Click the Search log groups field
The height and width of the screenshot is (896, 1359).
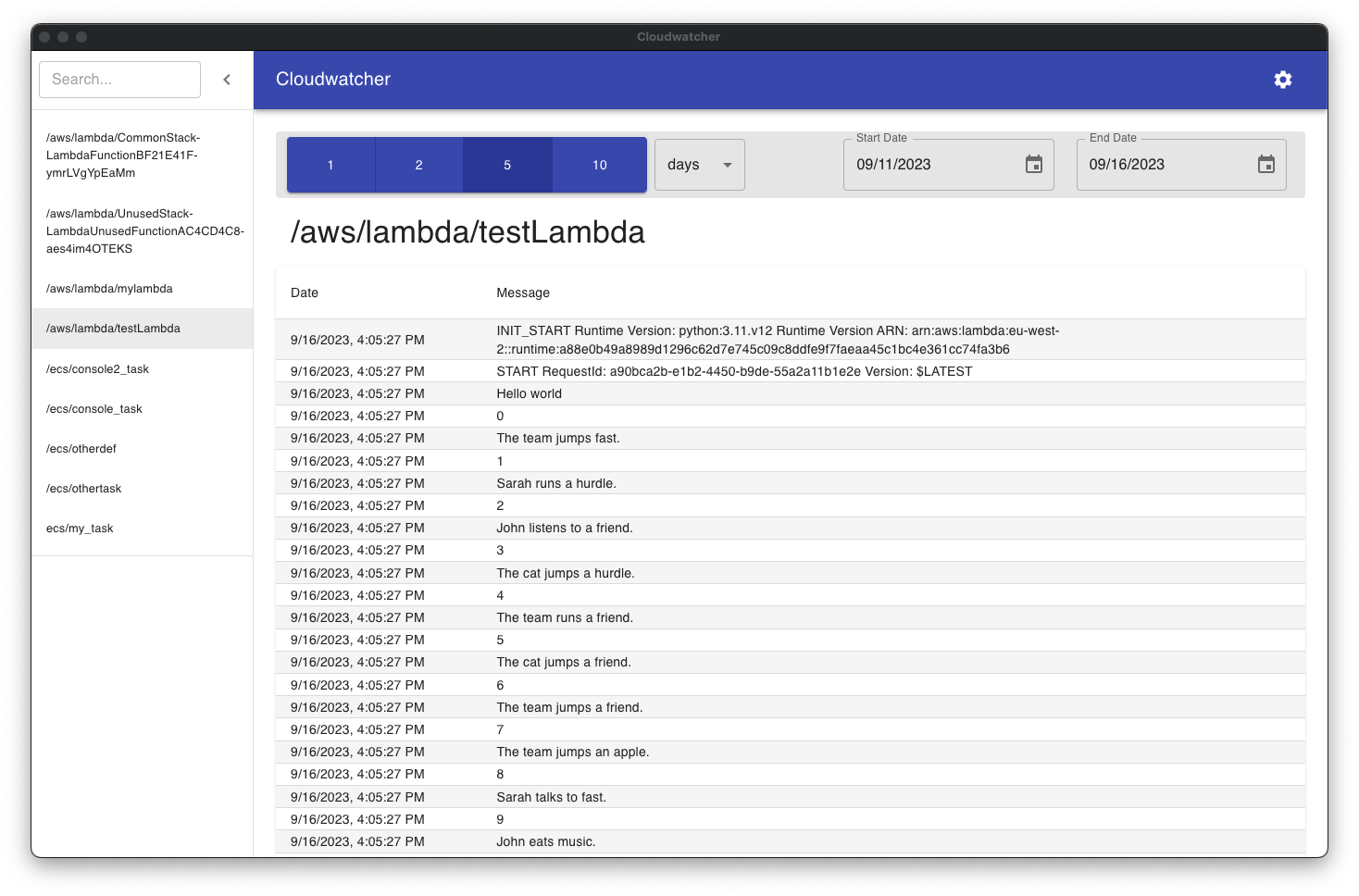coord(119,80)
